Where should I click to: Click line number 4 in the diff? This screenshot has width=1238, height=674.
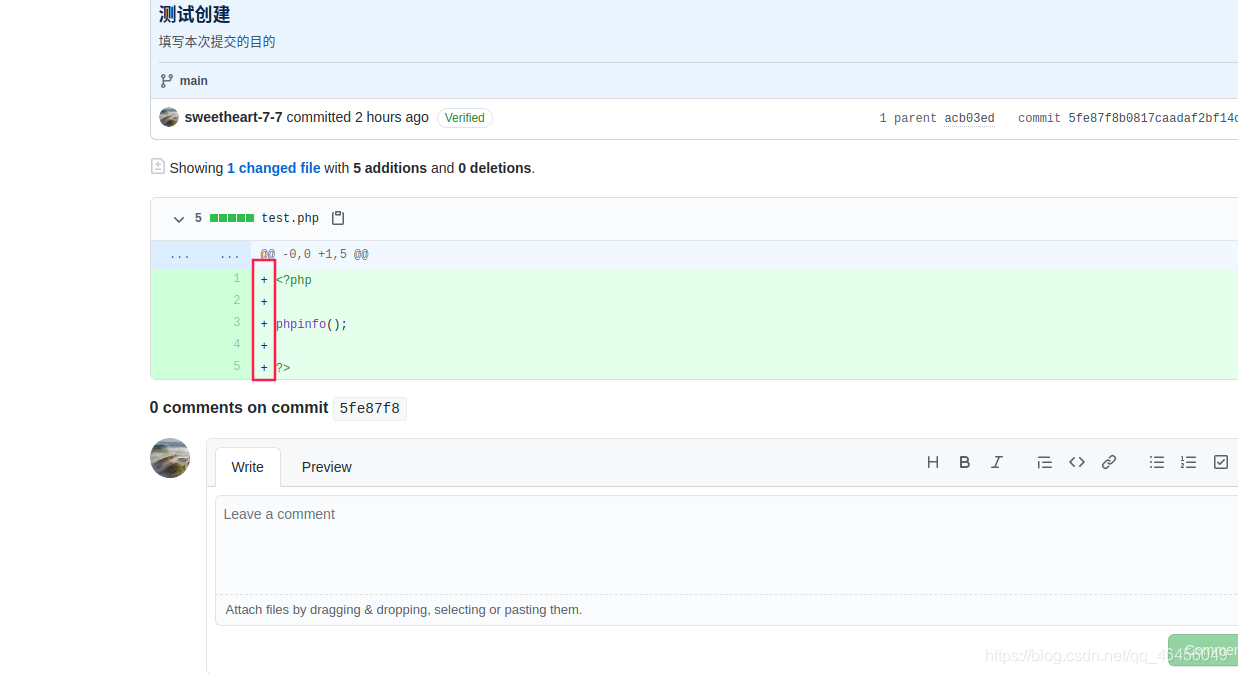pos(237,345)
